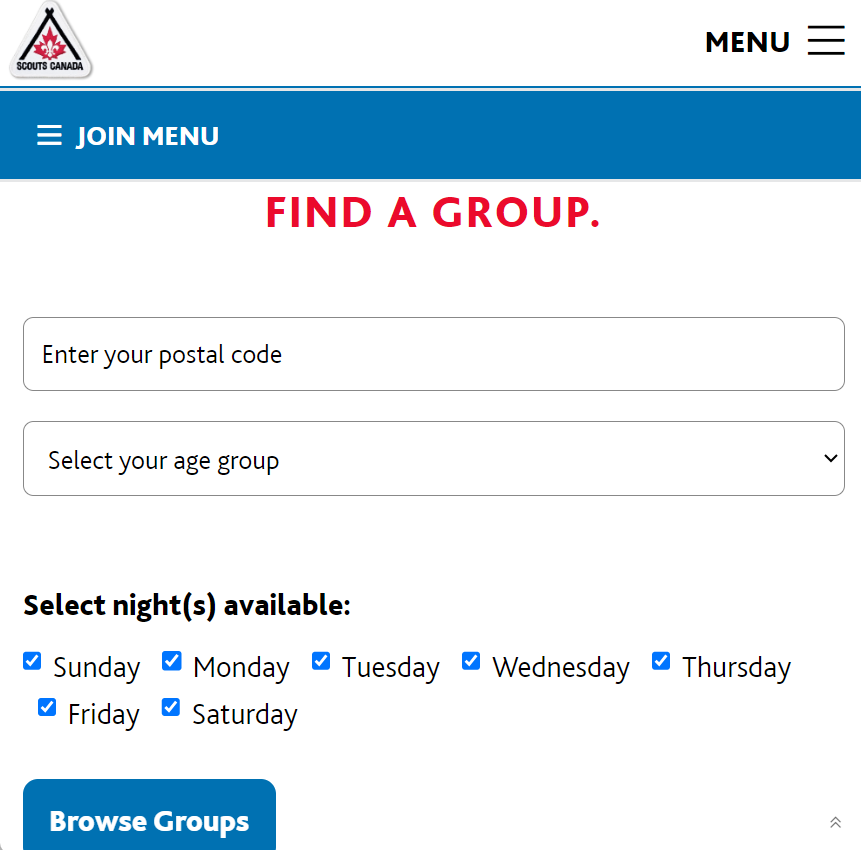Click the Scouts Canada logo
The image size is (861, 850).
pos(51,41)
